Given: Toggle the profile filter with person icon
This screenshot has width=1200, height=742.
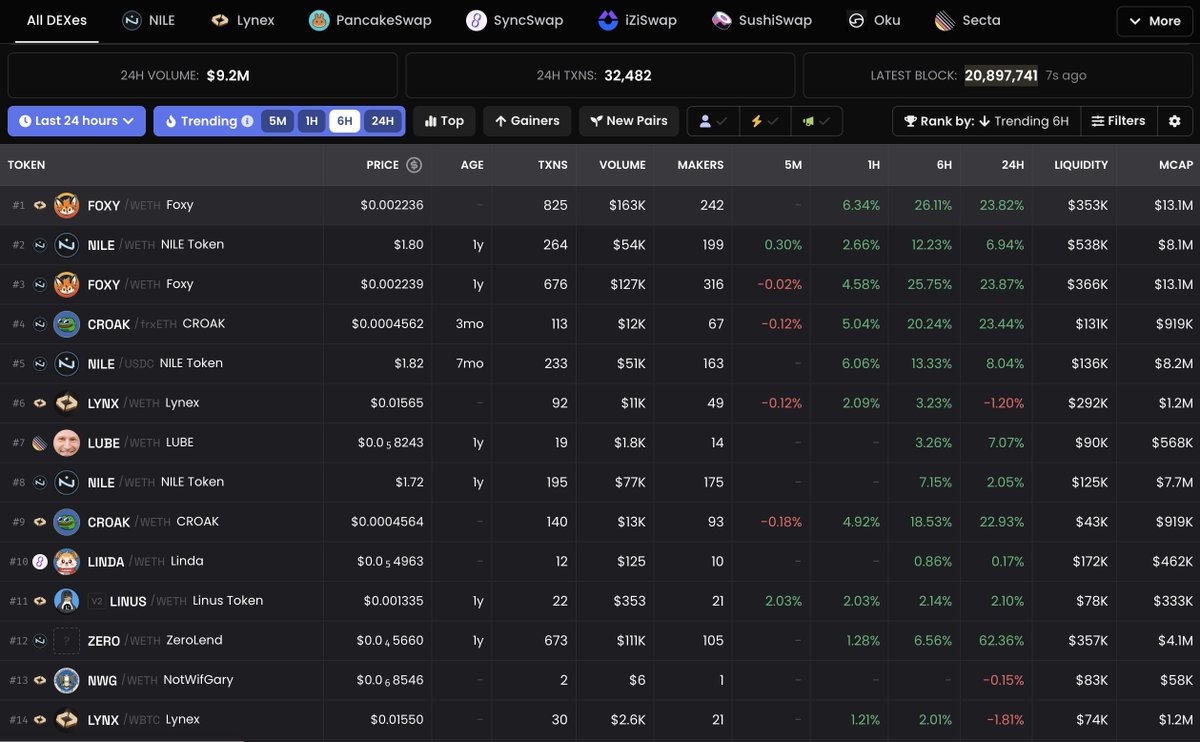Looking at the screenshot, I should click(x=712, y=121).
